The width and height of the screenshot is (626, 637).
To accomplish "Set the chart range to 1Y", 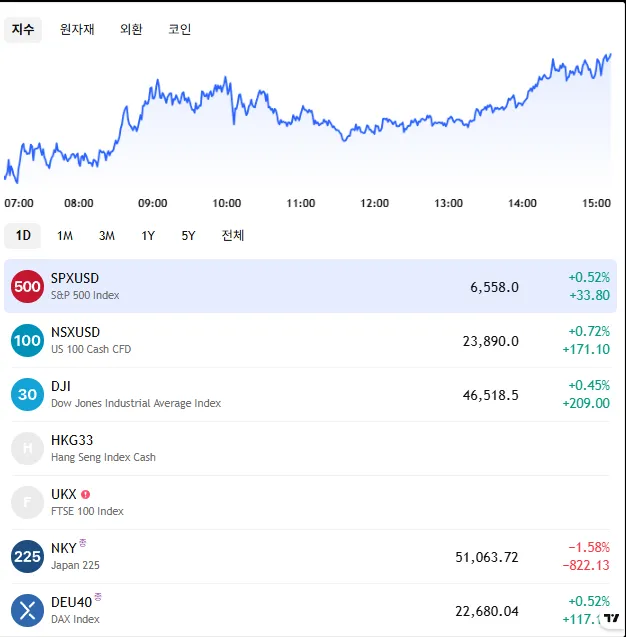I will (148, 236).
